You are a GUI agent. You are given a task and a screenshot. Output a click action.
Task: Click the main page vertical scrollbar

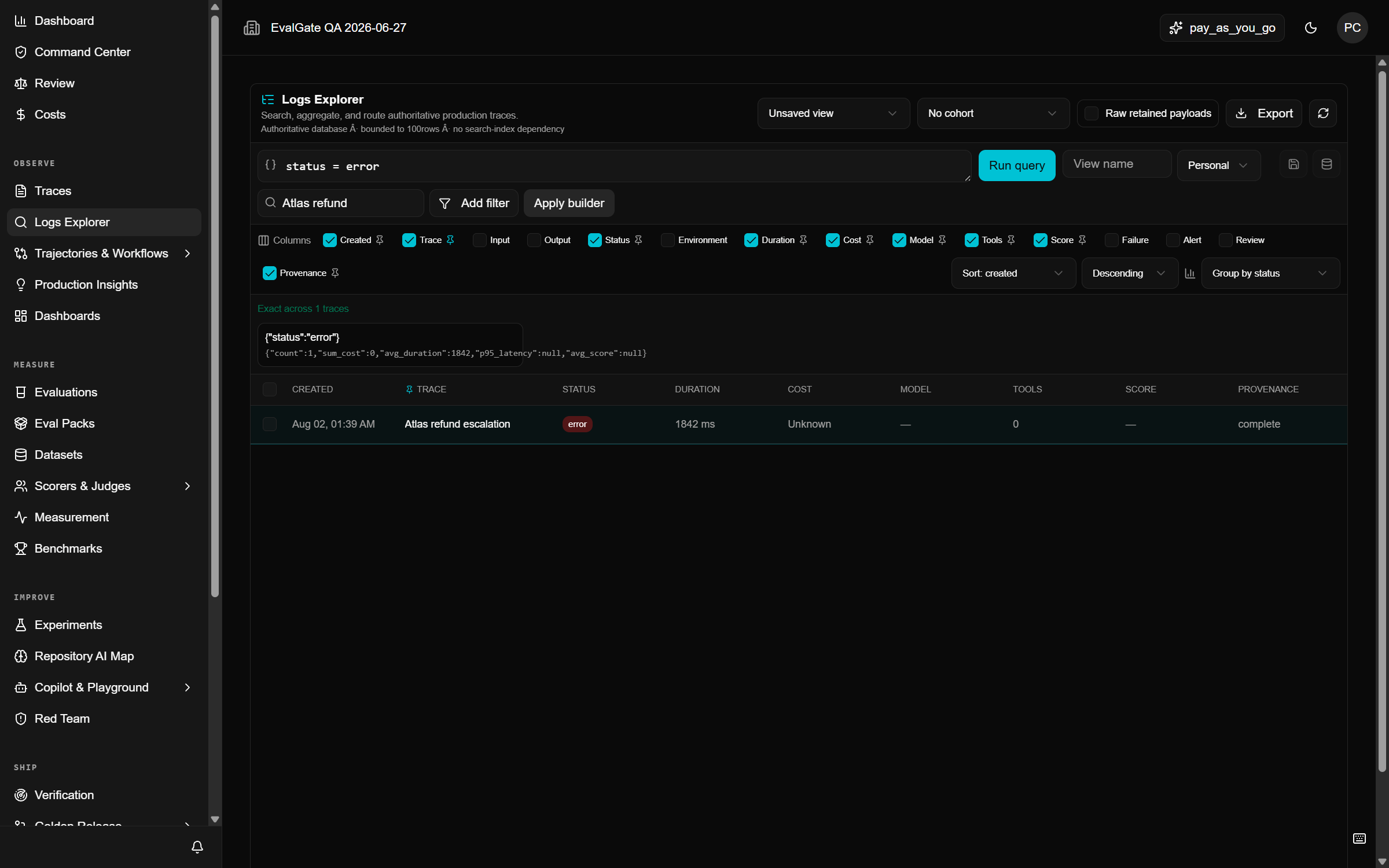pos(1382,420)
